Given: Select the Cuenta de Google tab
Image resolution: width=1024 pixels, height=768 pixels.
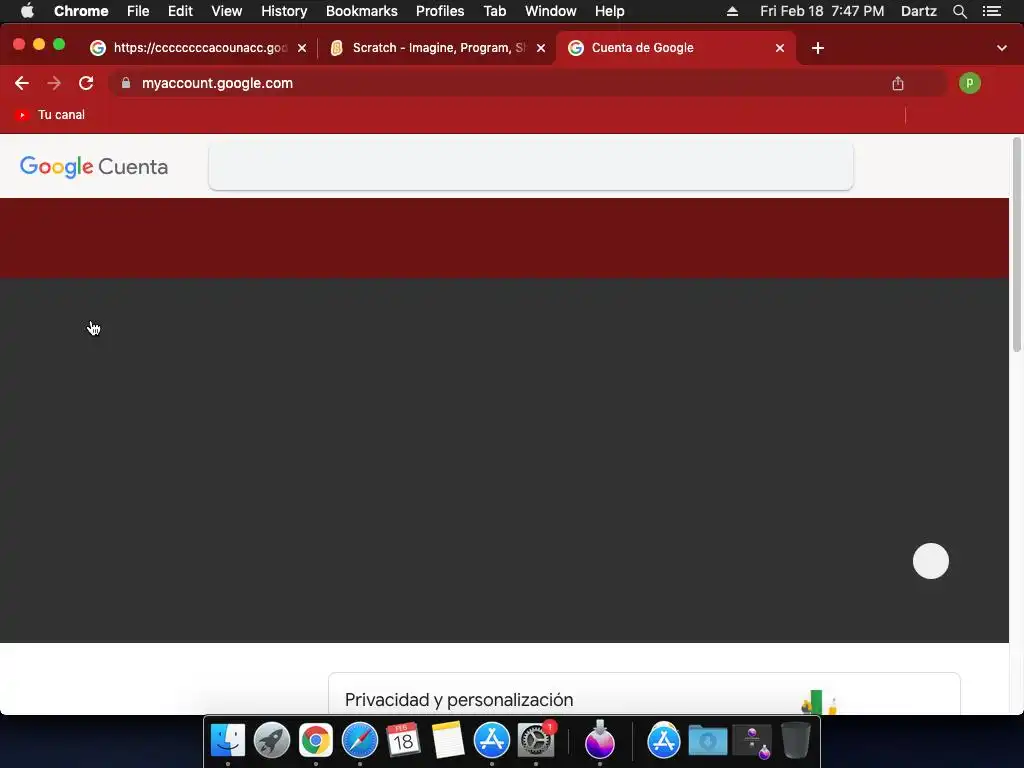Looking at the screenshot, I should pos(676,48).
